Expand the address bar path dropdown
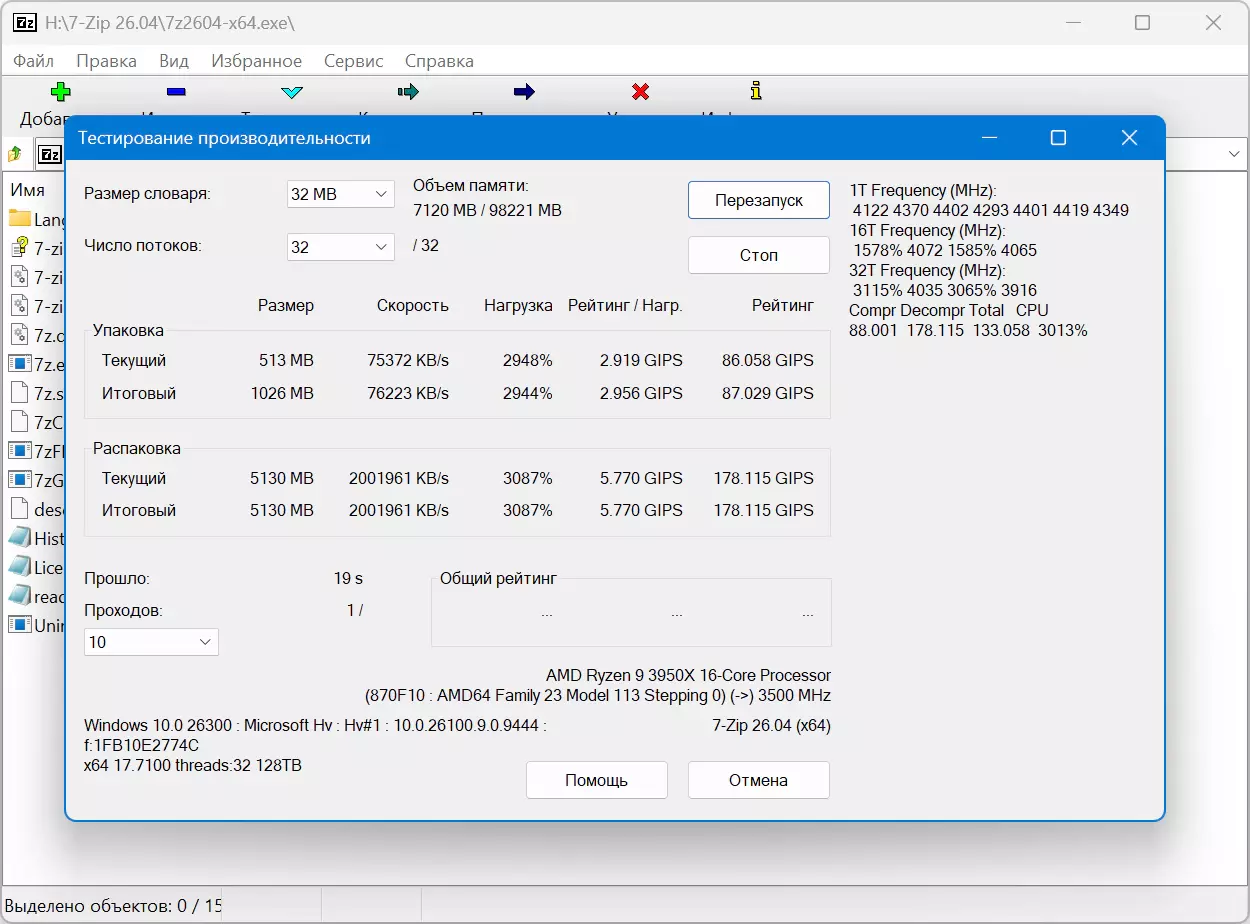 [x=1234, y=154]
